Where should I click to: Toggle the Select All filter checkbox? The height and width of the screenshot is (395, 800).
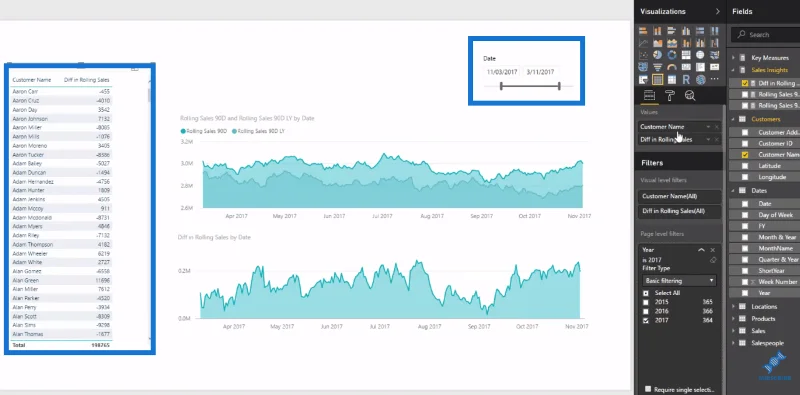point(646,293)
